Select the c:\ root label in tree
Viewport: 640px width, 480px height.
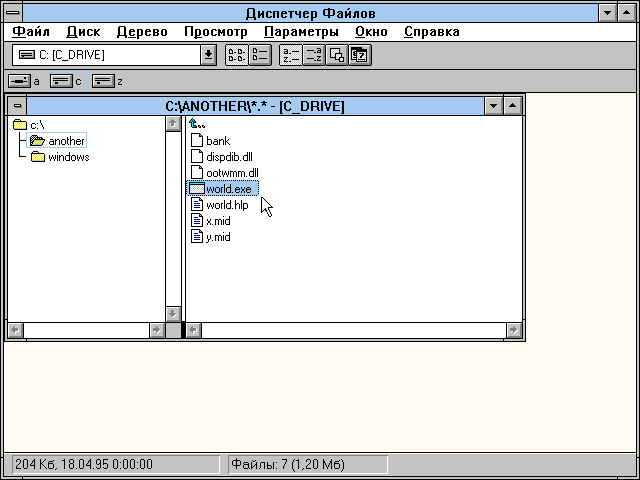37,125
